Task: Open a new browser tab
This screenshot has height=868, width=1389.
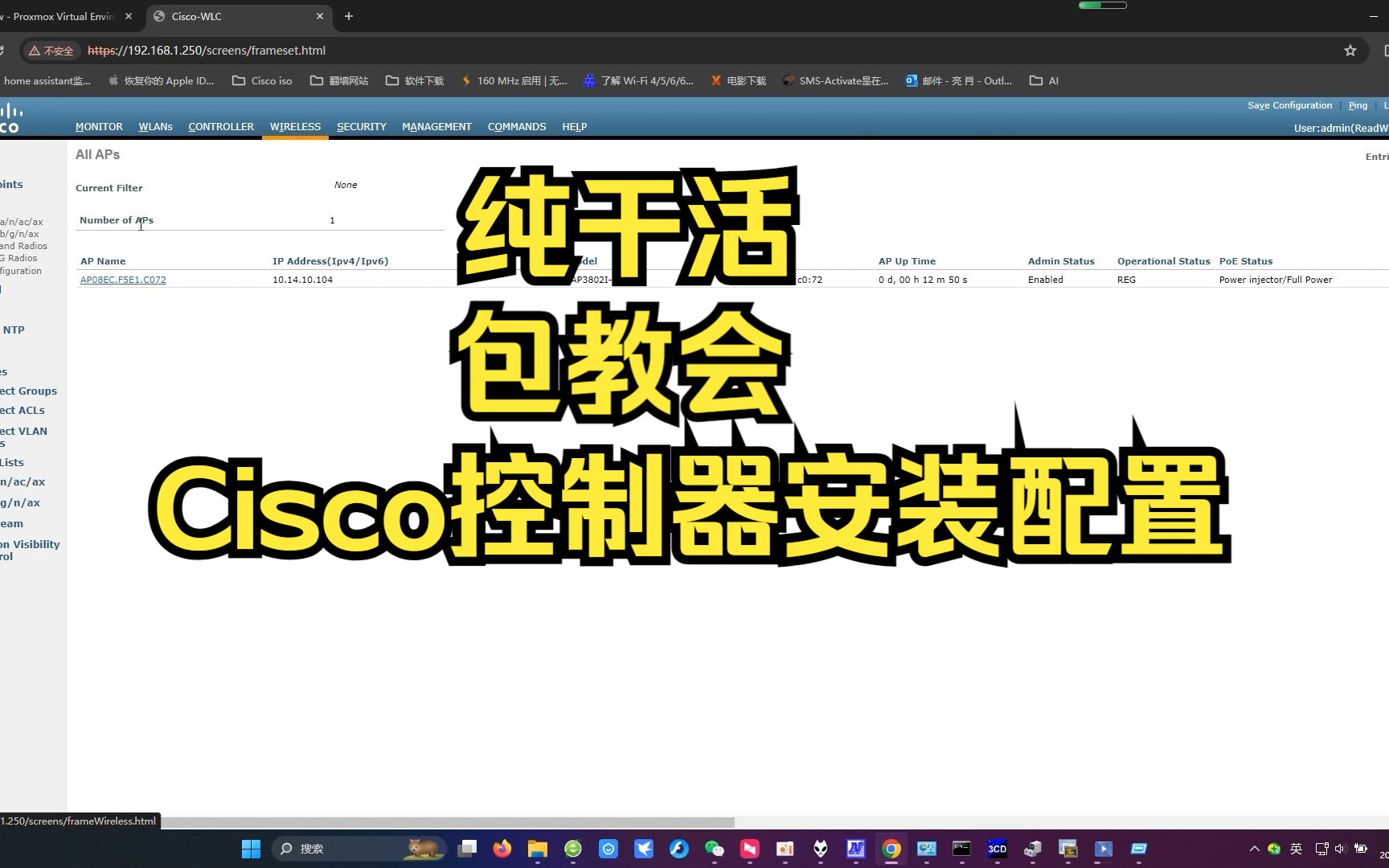Action: click(349, 16)
